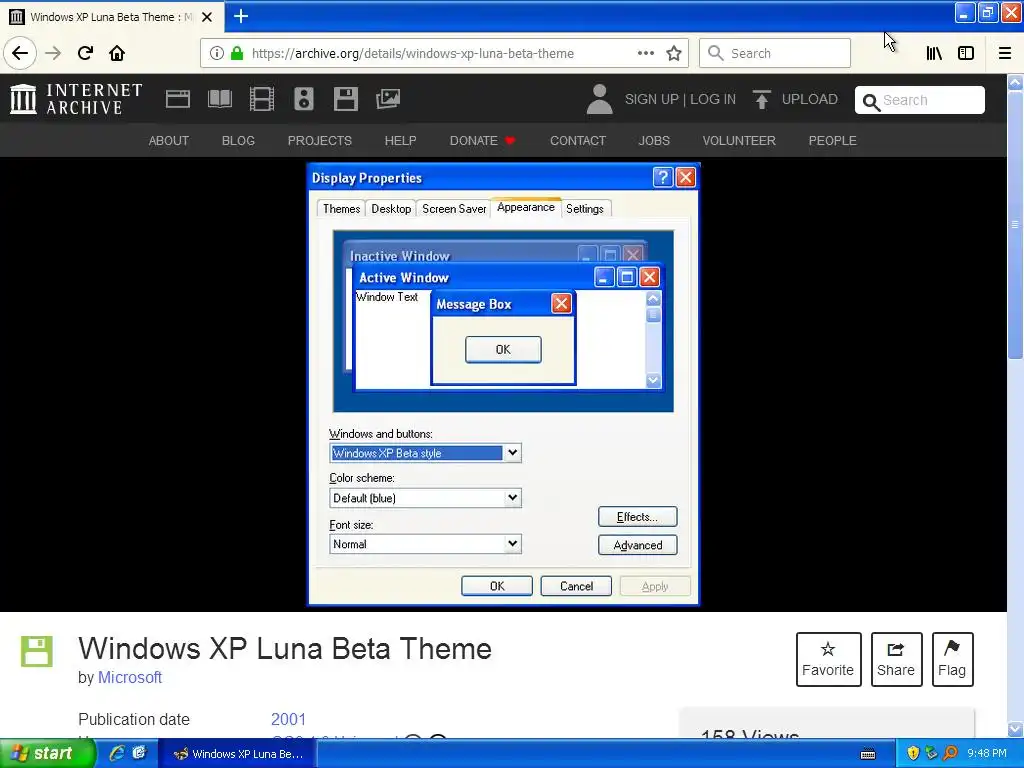Bookmark this page with the star icon
The height and width of the screenshot is (768, 1024).
(674, 53)
